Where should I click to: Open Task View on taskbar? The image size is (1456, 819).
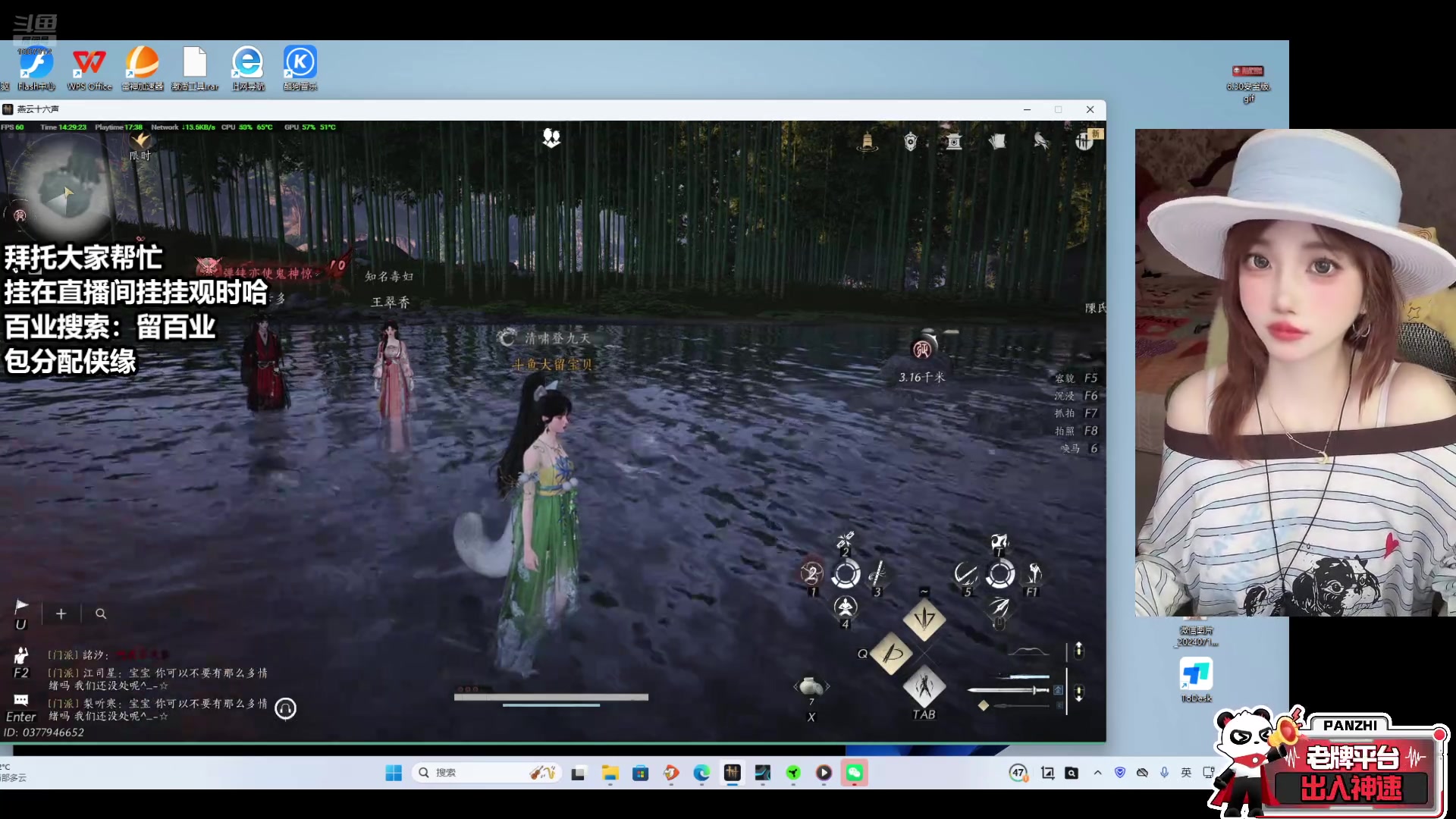point(579,773)
